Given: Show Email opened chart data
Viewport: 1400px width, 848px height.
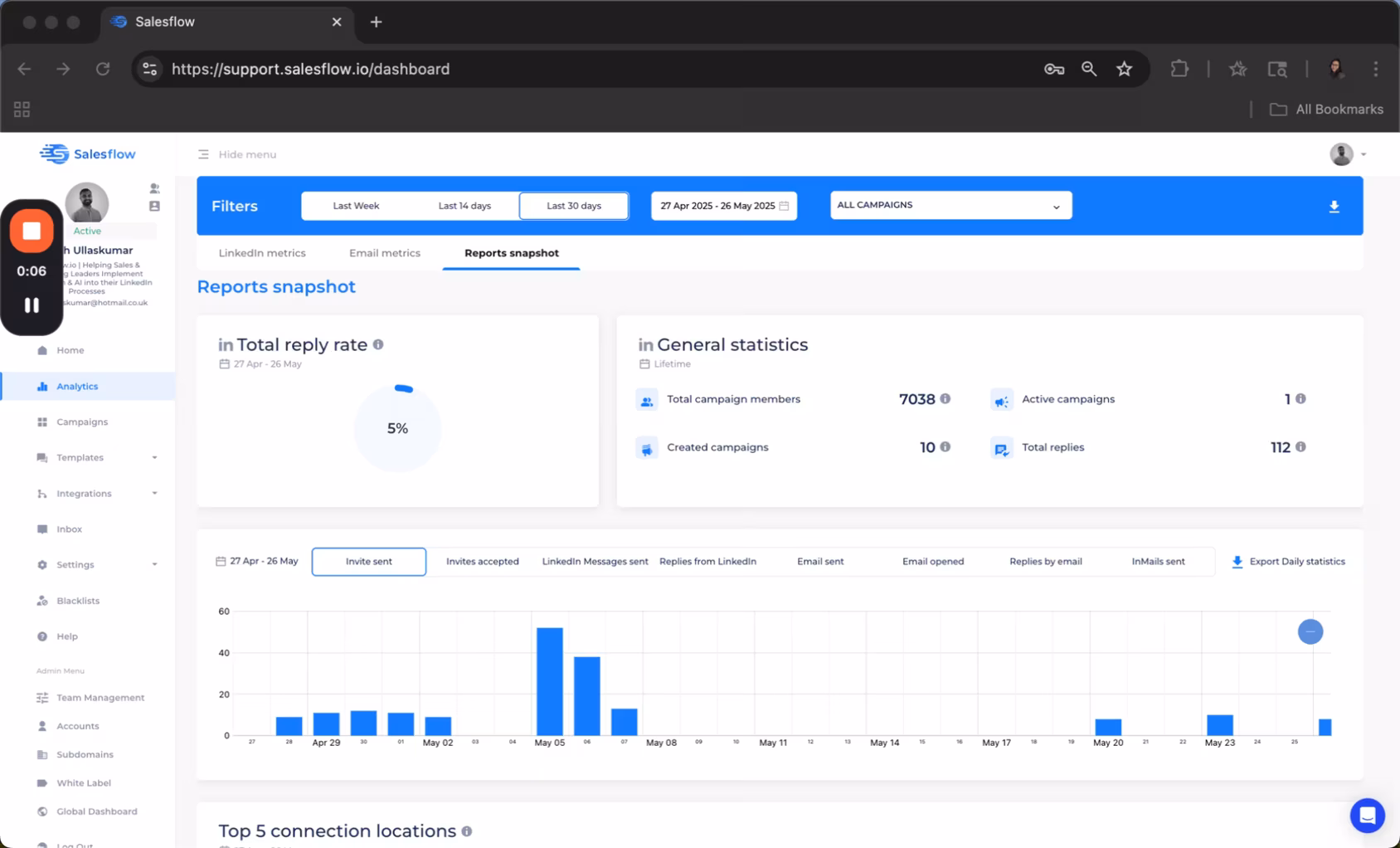Looking at the screenshot, I should click(x=933, y=562).
